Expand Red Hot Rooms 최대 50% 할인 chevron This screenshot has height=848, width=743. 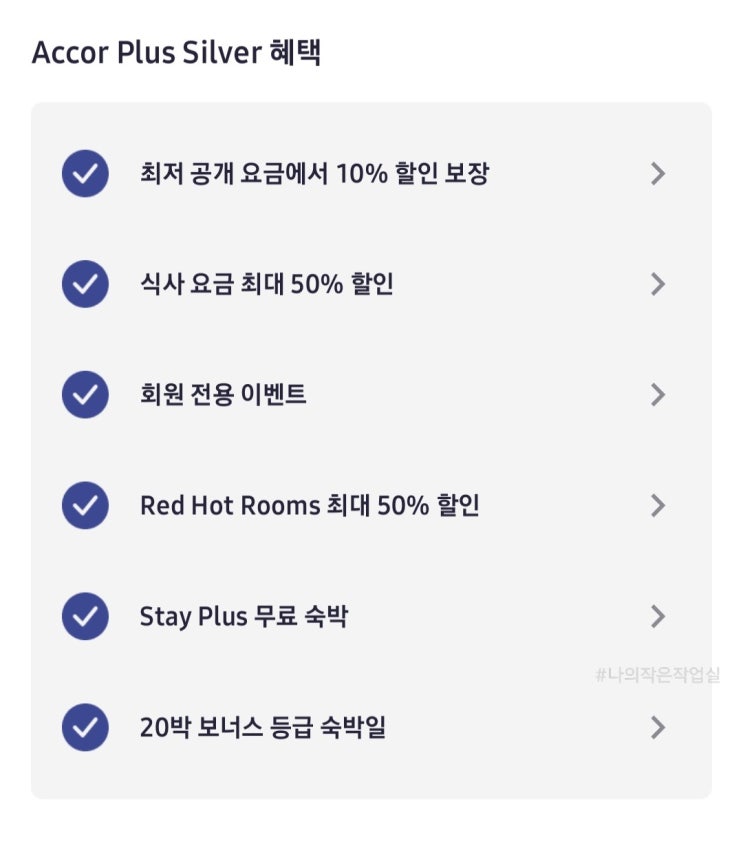point(657,506)
